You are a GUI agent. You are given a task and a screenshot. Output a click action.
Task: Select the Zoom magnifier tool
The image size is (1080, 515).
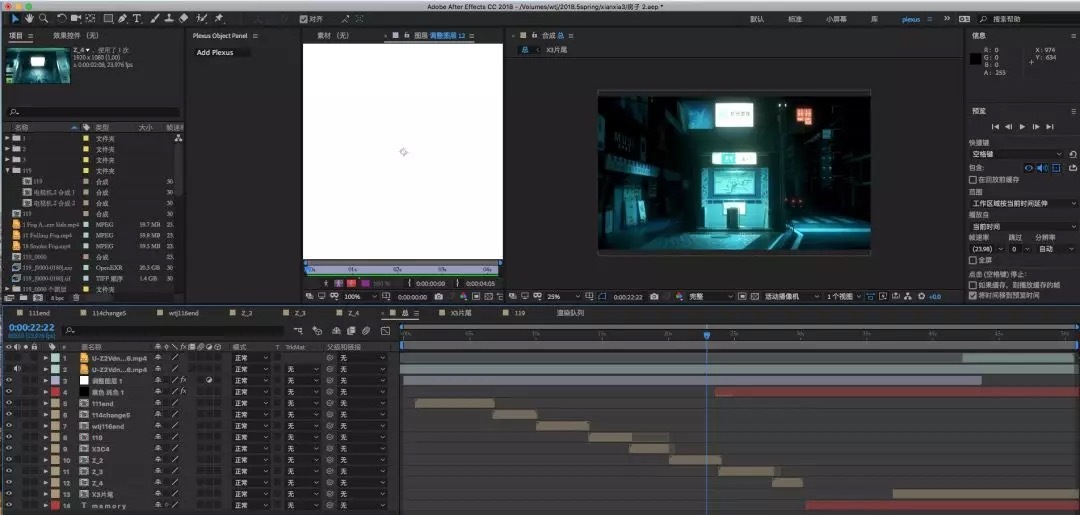(x=42, y=18)
